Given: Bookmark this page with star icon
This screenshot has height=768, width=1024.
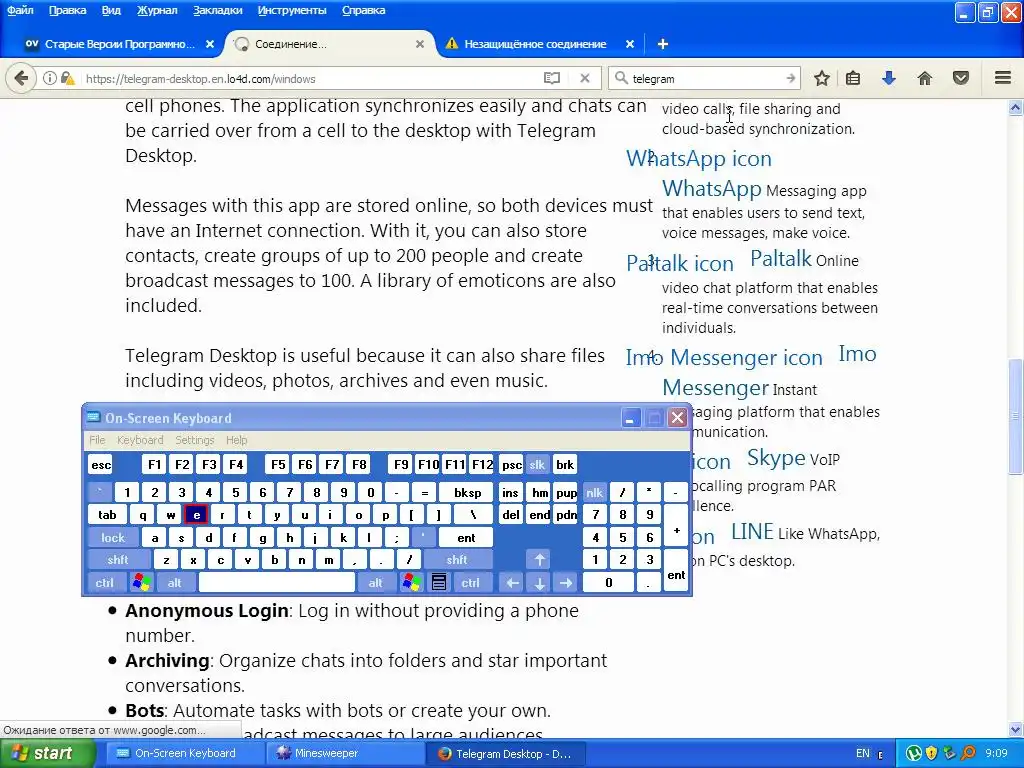Looking at the screenshot, I should pyautogui.click(x=822, y=78).
